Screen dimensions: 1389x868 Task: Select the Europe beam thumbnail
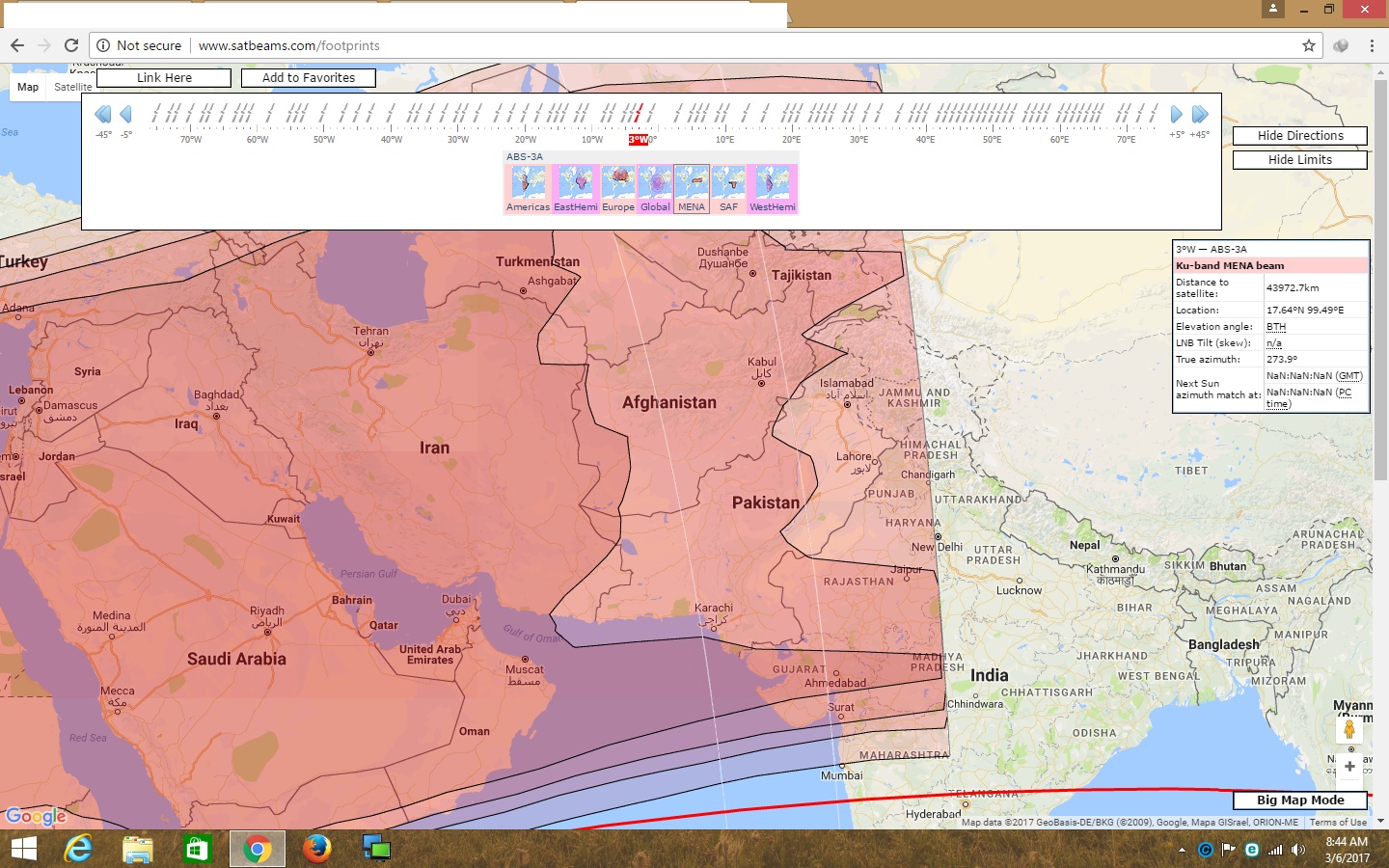(x=618, y=188)
